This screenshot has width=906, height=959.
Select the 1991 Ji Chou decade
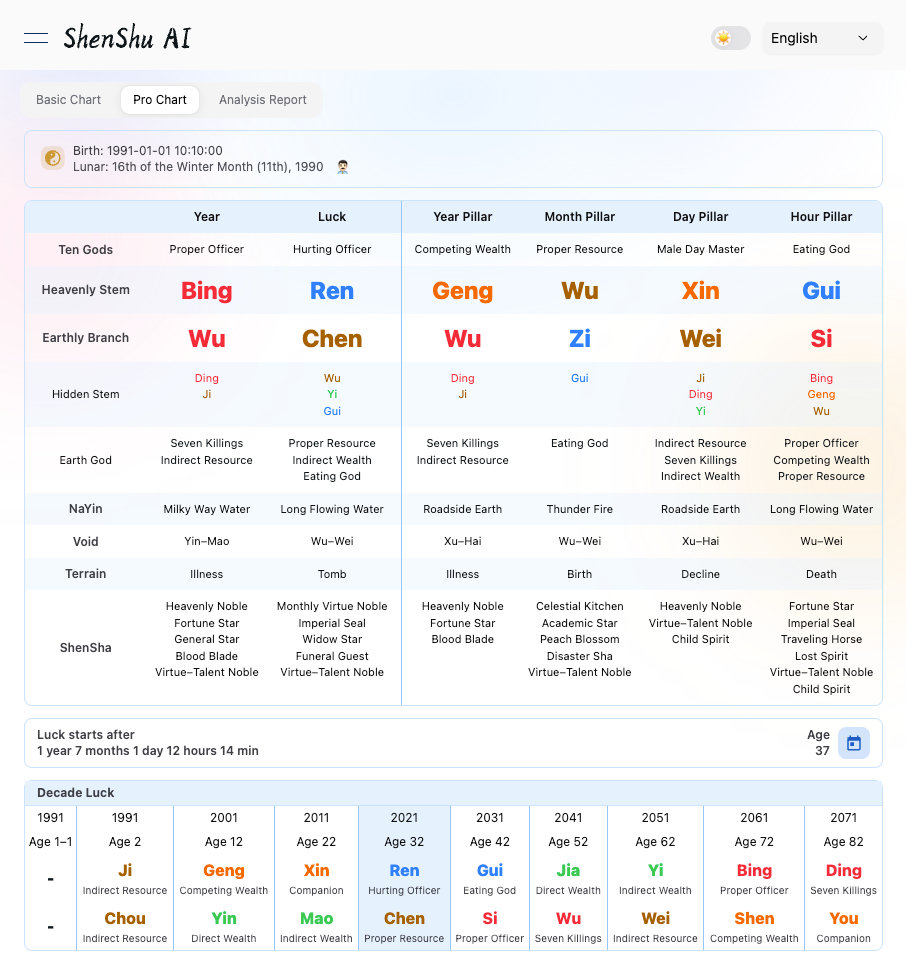click(125, 878)
